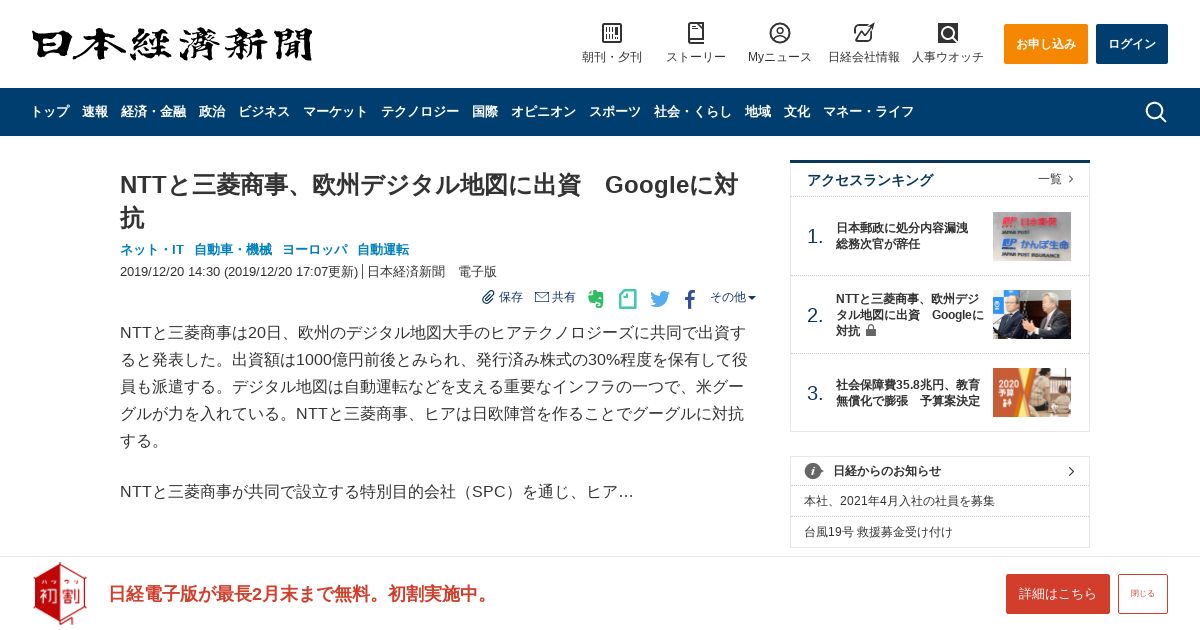This screenshot has width=1200, height=630.
Task: Open ranking article 日本郵政に処分内容漏洩
Action: (902, 236)
